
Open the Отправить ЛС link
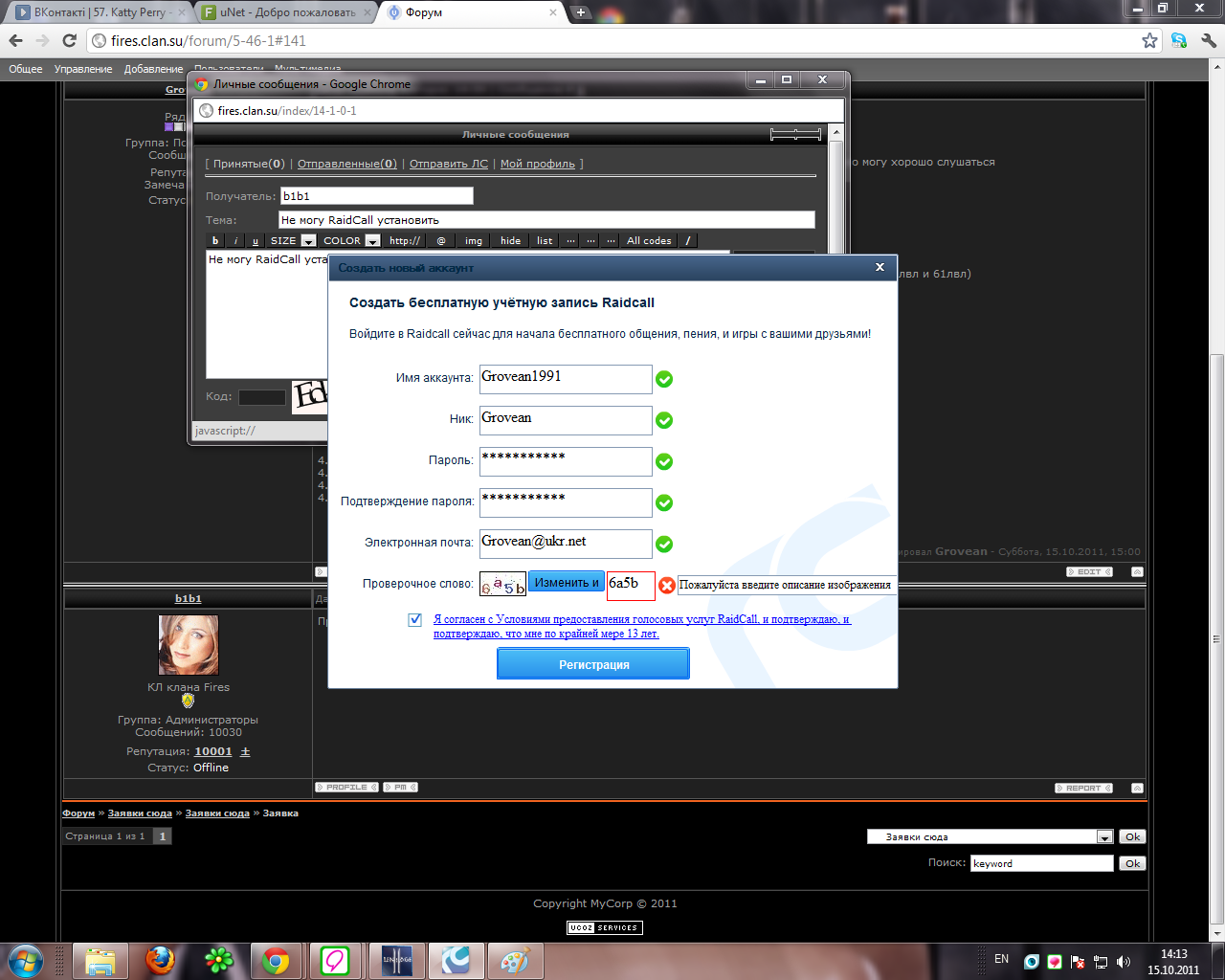pos(449,164)
